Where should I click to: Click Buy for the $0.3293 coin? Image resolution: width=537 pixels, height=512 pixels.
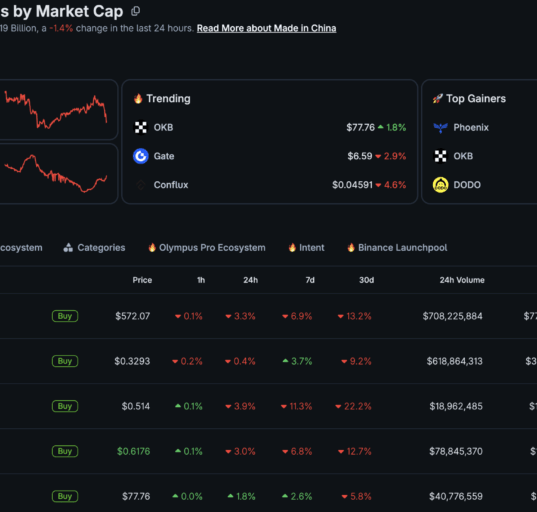pos(65,361)
